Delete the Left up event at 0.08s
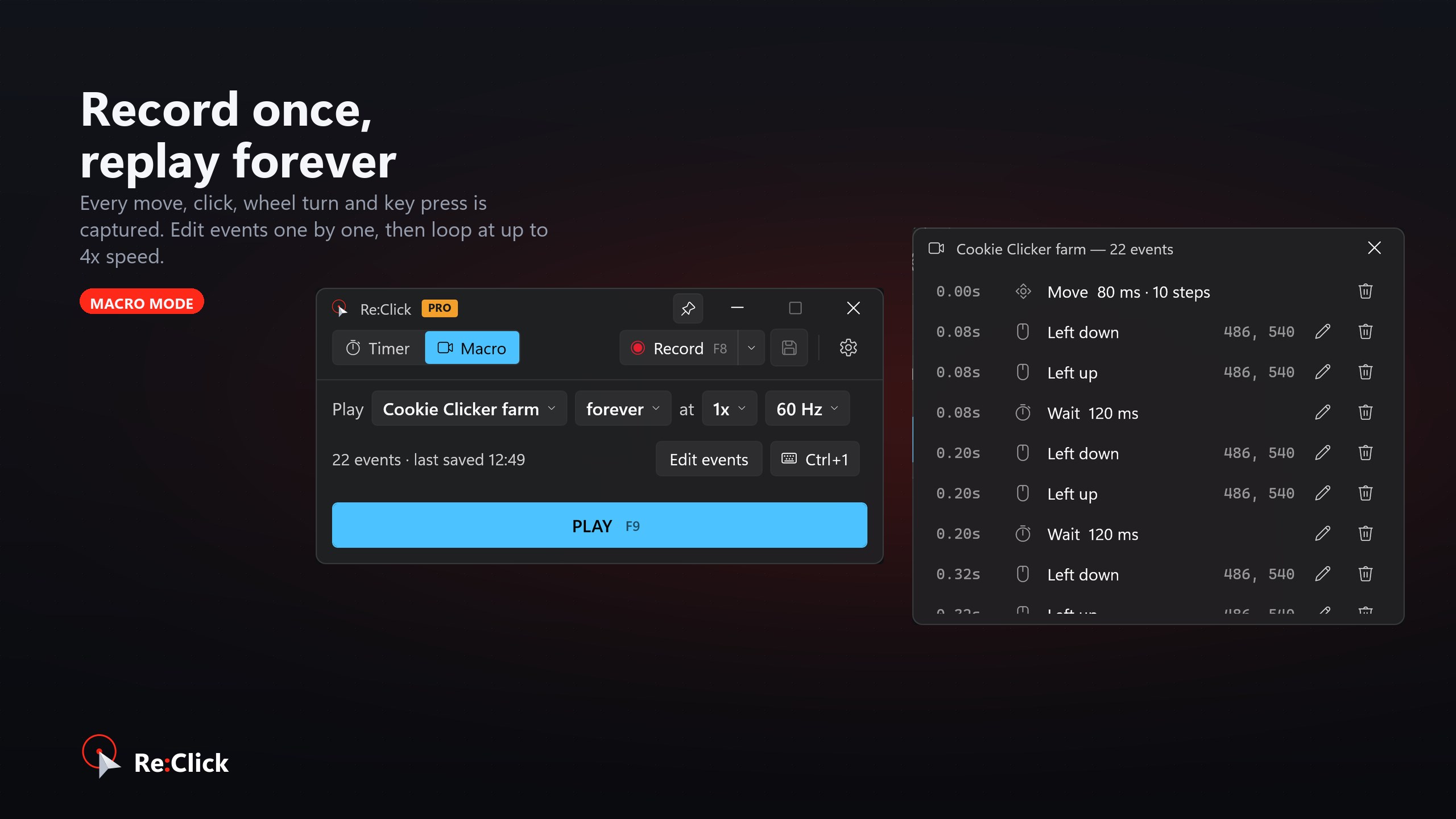1456x819 pixels. (1366, 373)
